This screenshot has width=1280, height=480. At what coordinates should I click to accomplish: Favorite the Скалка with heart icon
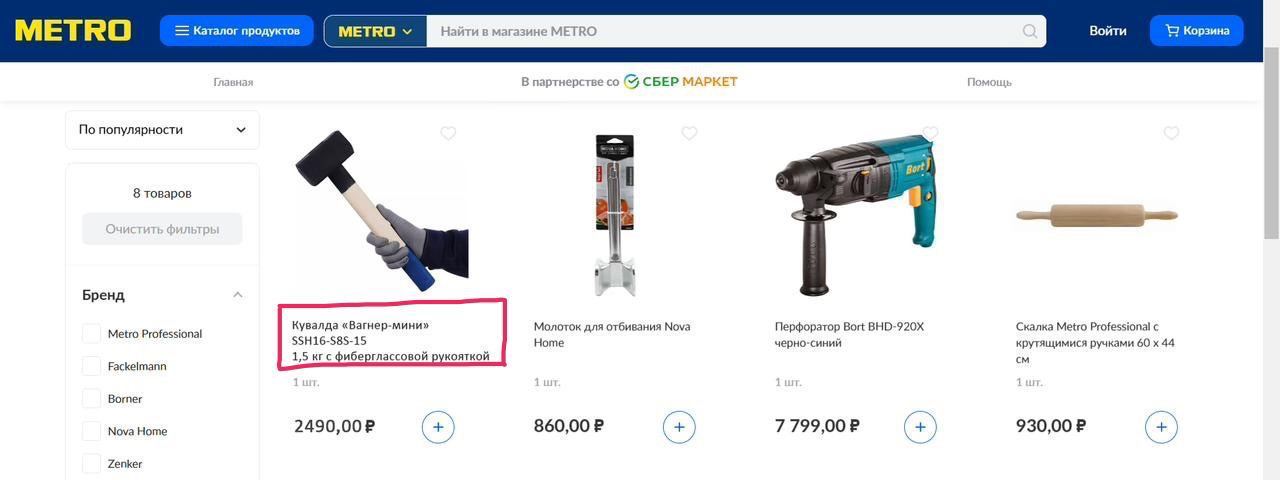pos(1171,133)
